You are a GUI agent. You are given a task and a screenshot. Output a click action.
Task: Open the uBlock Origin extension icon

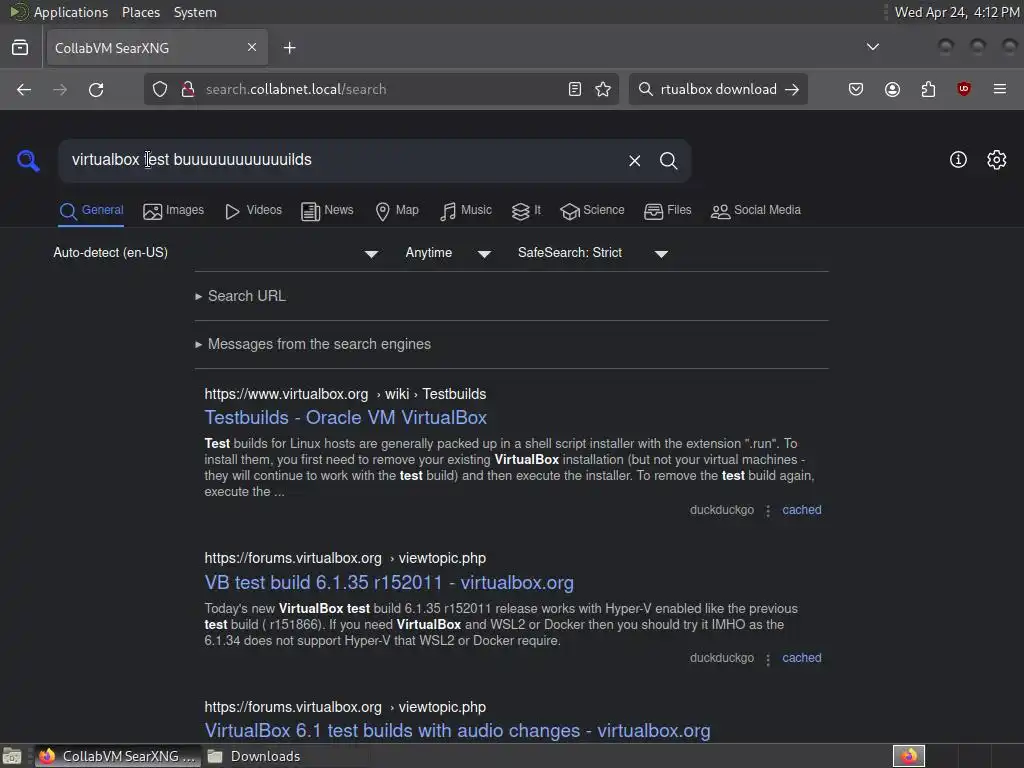tap(964, 89)
